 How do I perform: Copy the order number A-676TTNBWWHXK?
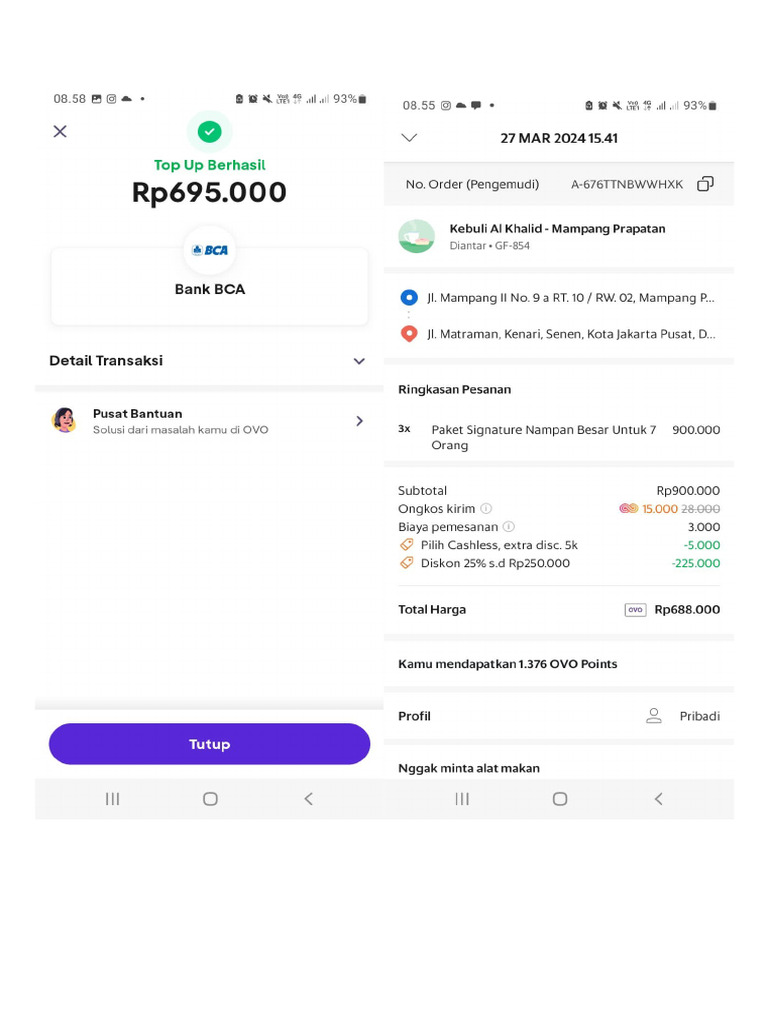pos(705,184)
